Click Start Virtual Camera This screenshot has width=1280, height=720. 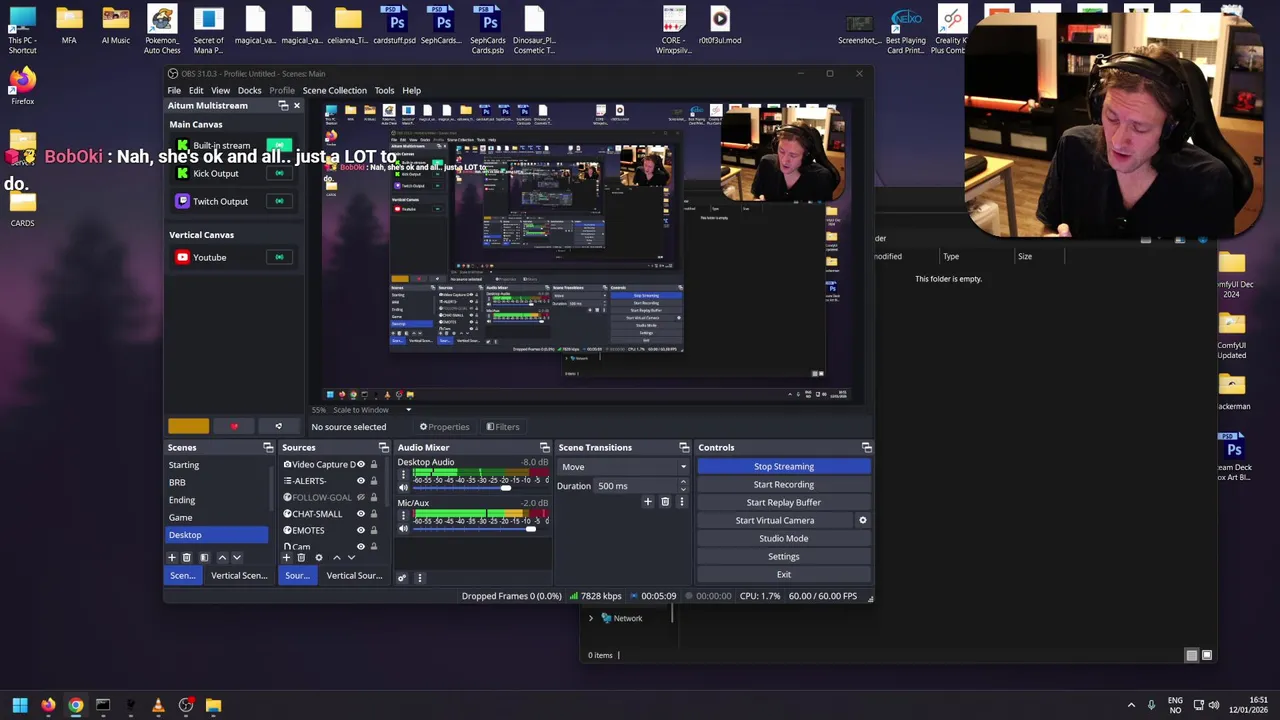(x=775, y=520)
